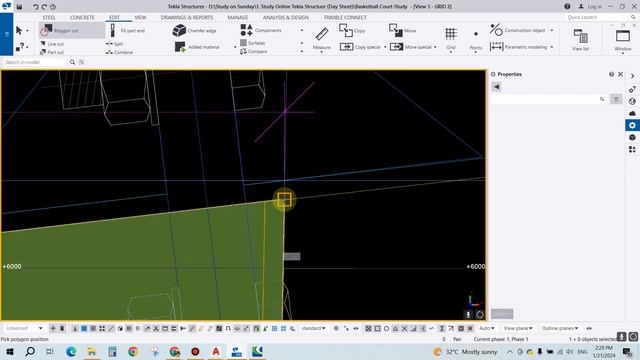Open the Auto snap depth dropdown
The width and height of the screenshot is (640, 360).
487,328
